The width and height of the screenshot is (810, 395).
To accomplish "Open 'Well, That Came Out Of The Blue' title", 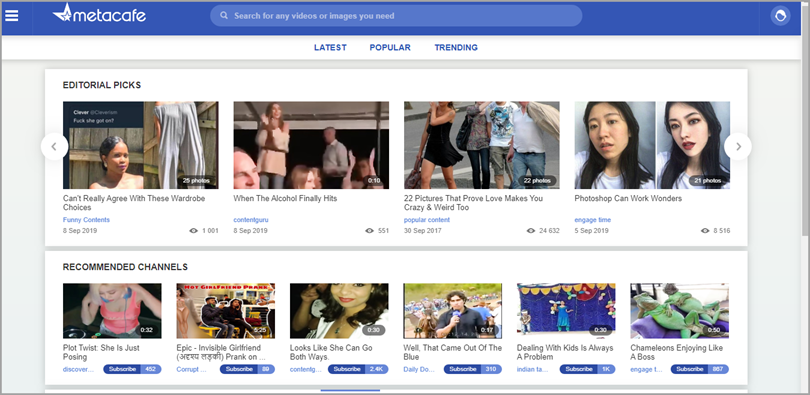I will click(x=453, y=353).
